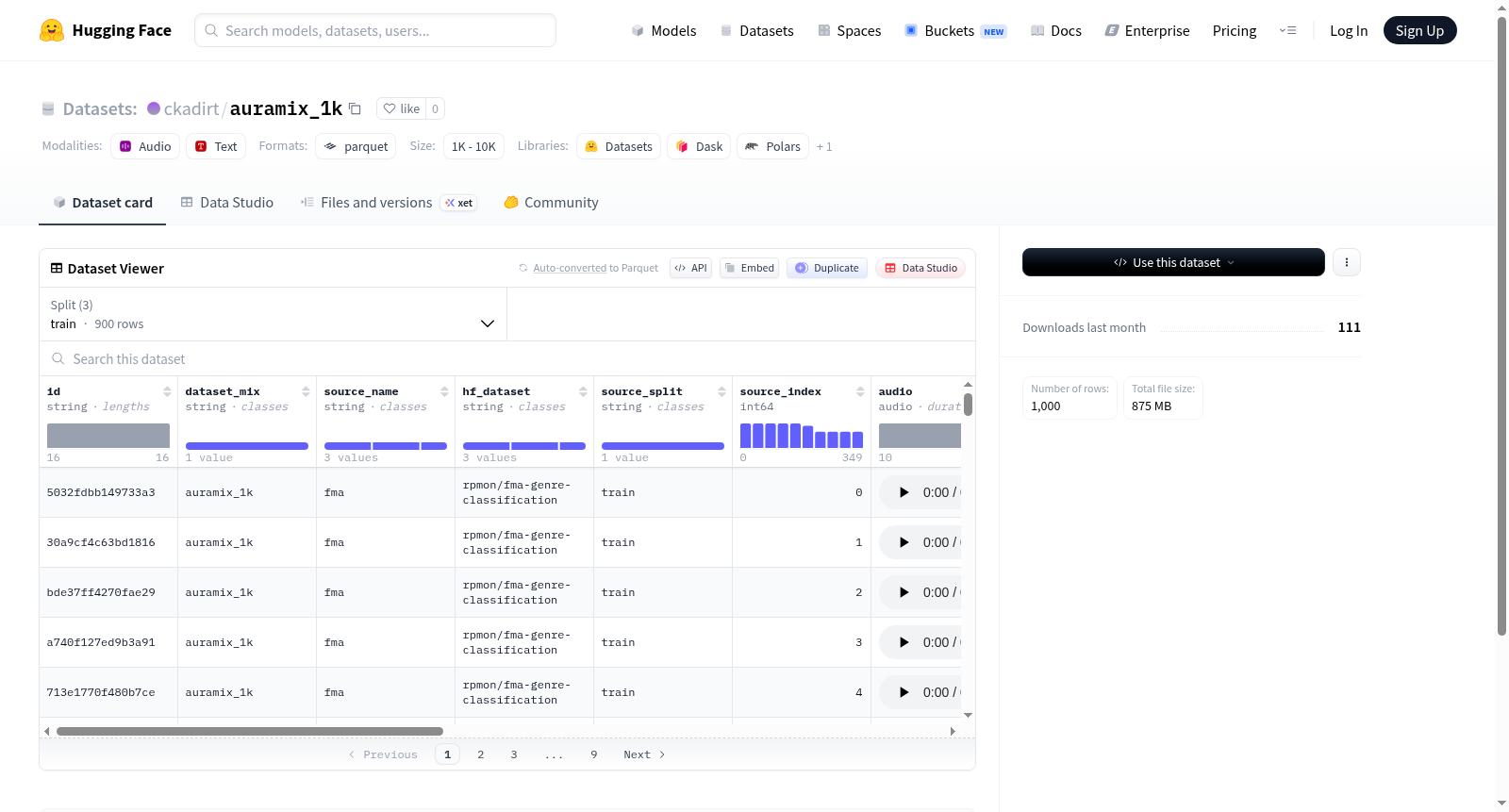Viewport: 1509px width, 812px height.
Task: Filter by the Audio modality tag
Action: 145,146
